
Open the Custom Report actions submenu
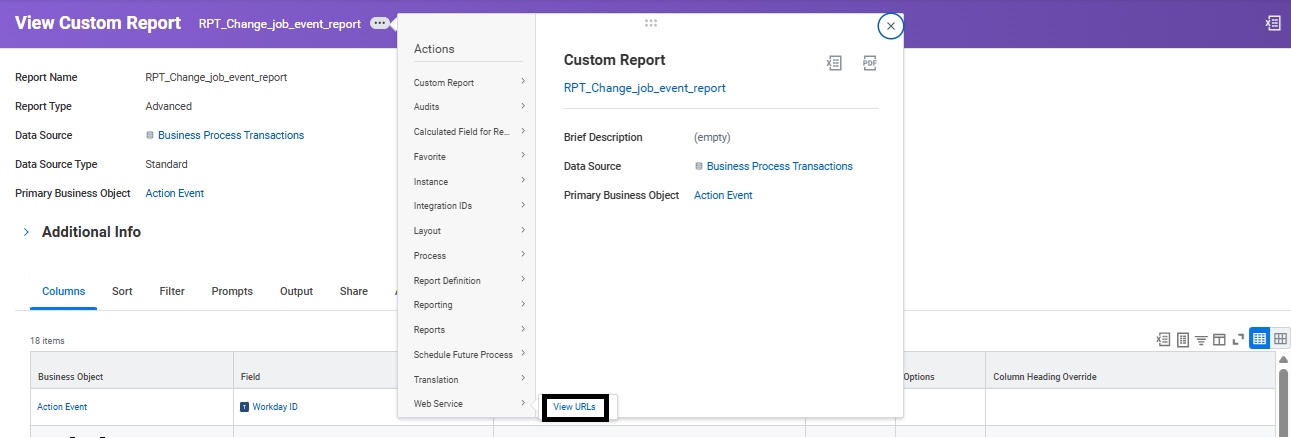point(469,82)
